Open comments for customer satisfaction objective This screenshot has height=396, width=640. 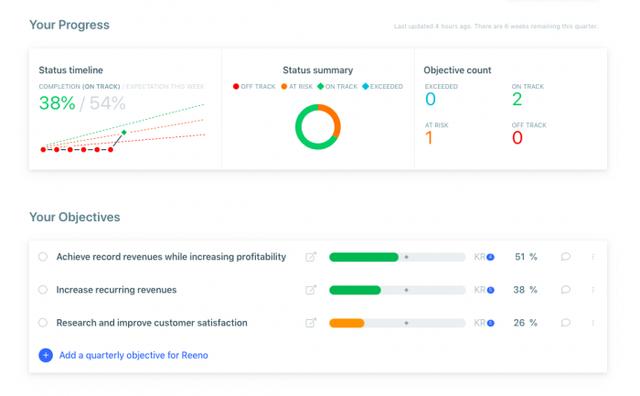click(x=566, y=323)
